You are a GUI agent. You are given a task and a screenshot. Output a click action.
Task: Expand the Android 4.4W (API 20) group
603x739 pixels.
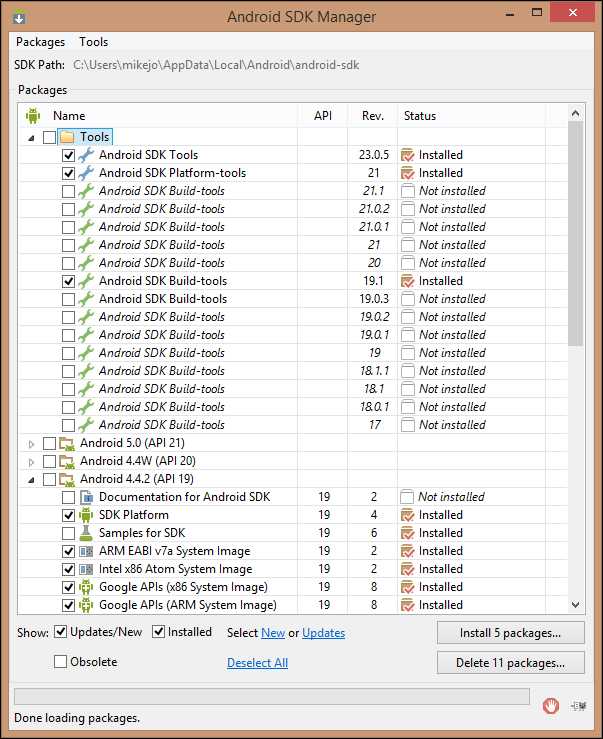pos(32,462)
